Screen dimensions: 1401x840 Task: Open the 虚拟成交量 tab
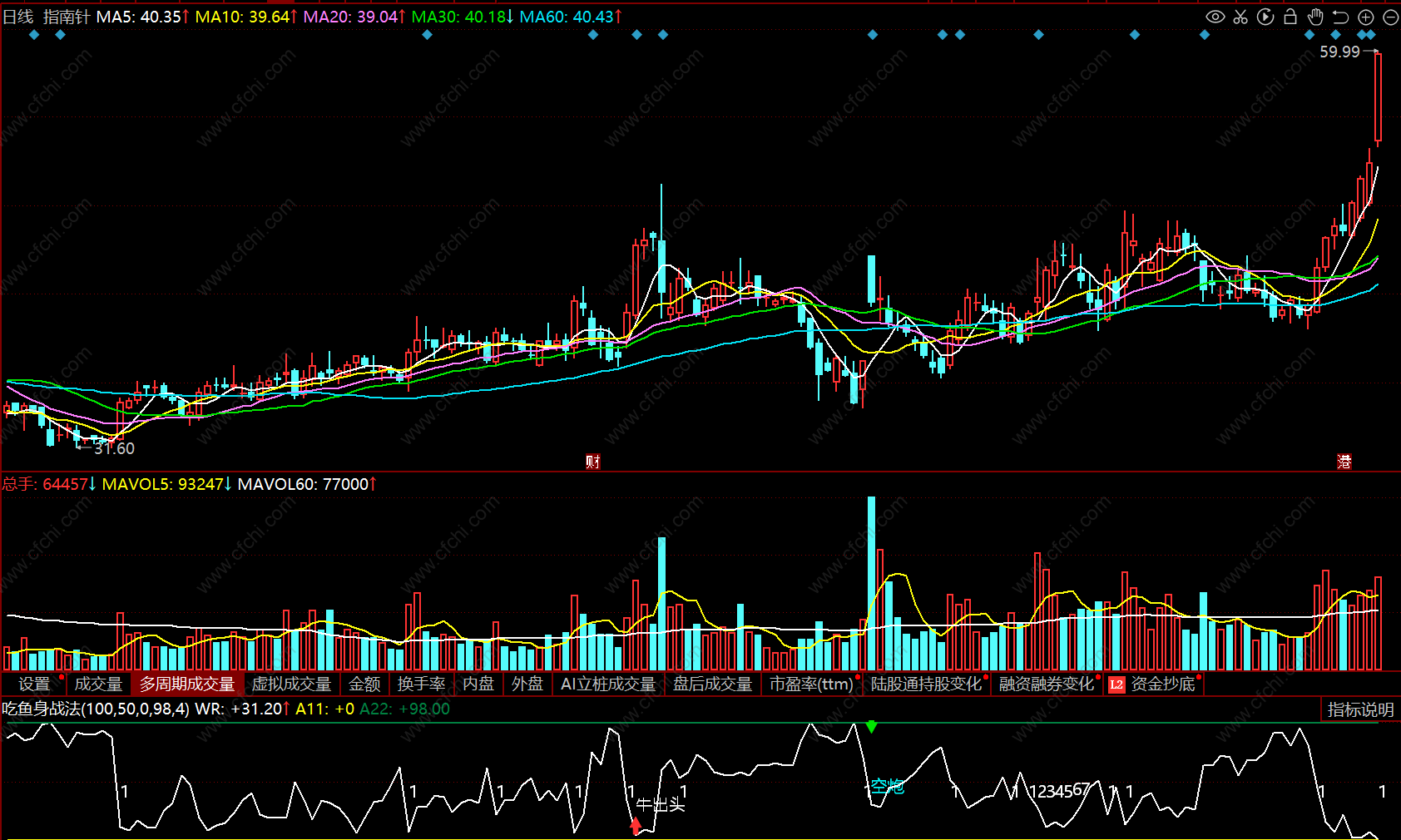291,684
